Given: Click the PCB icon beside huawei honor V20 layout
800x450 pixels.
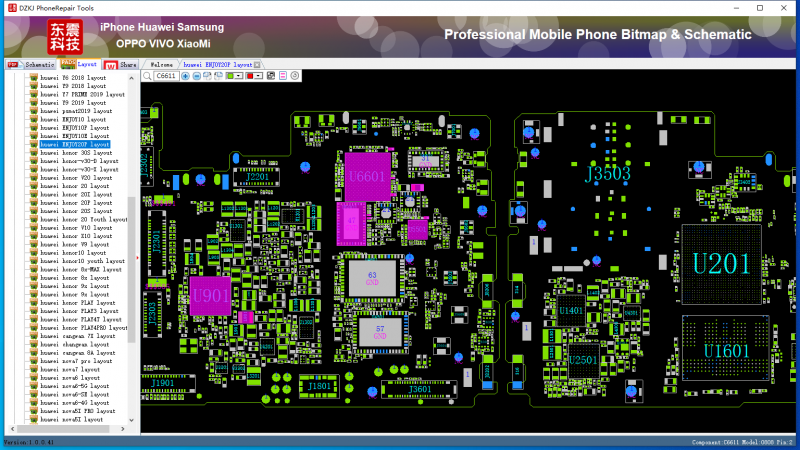Looking at the screenshot, I should [34, 178].
